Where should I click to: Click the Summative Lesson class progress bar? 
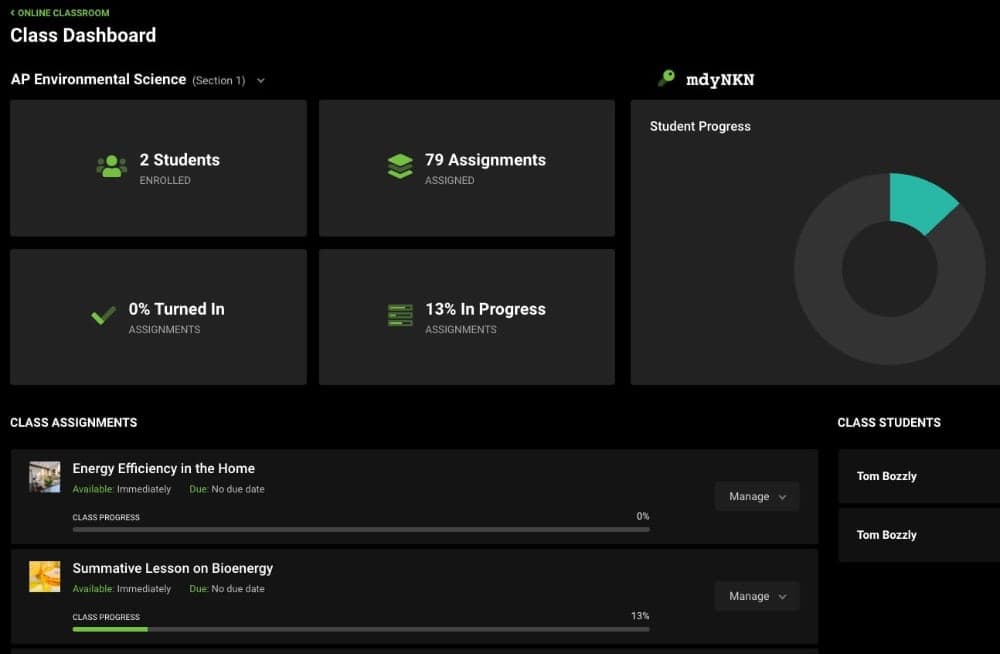pos(361,629)
